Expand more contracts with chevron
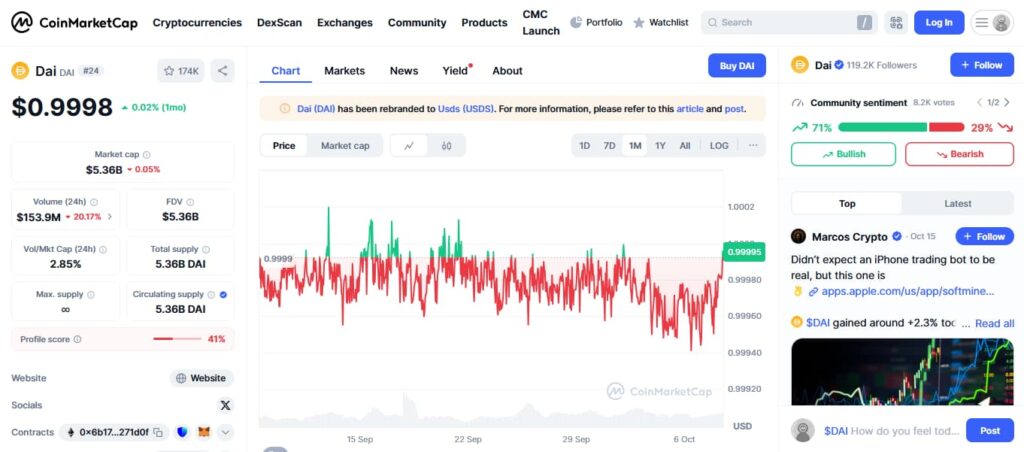The width and height of the screenshot is (1024, 452). [x=225, y=432]
